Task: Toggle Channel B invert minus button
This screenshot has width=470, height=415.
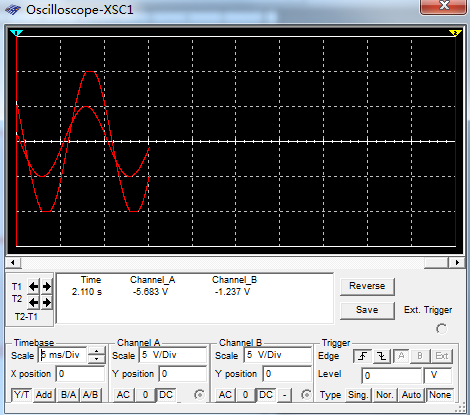Action: pyautogui.click(x=284, y=395)
